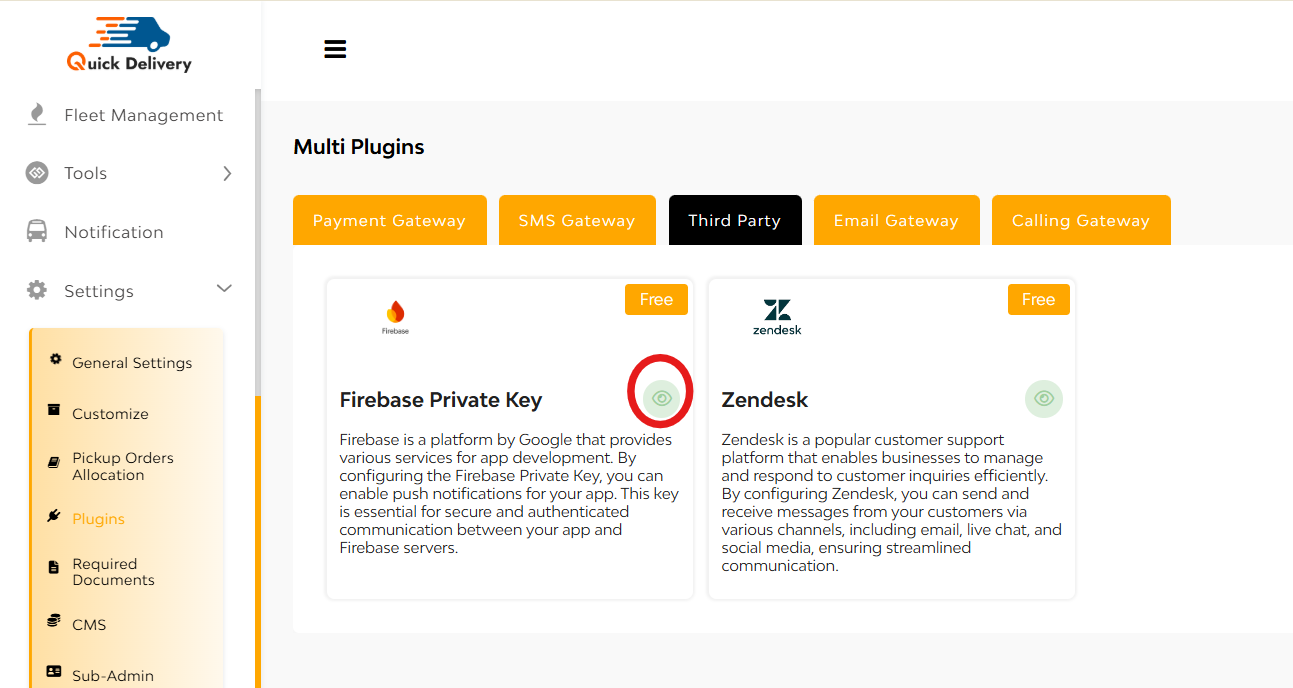Click the Firebase logo icon
1293x688 pixels.
click(x=395, y=317)
